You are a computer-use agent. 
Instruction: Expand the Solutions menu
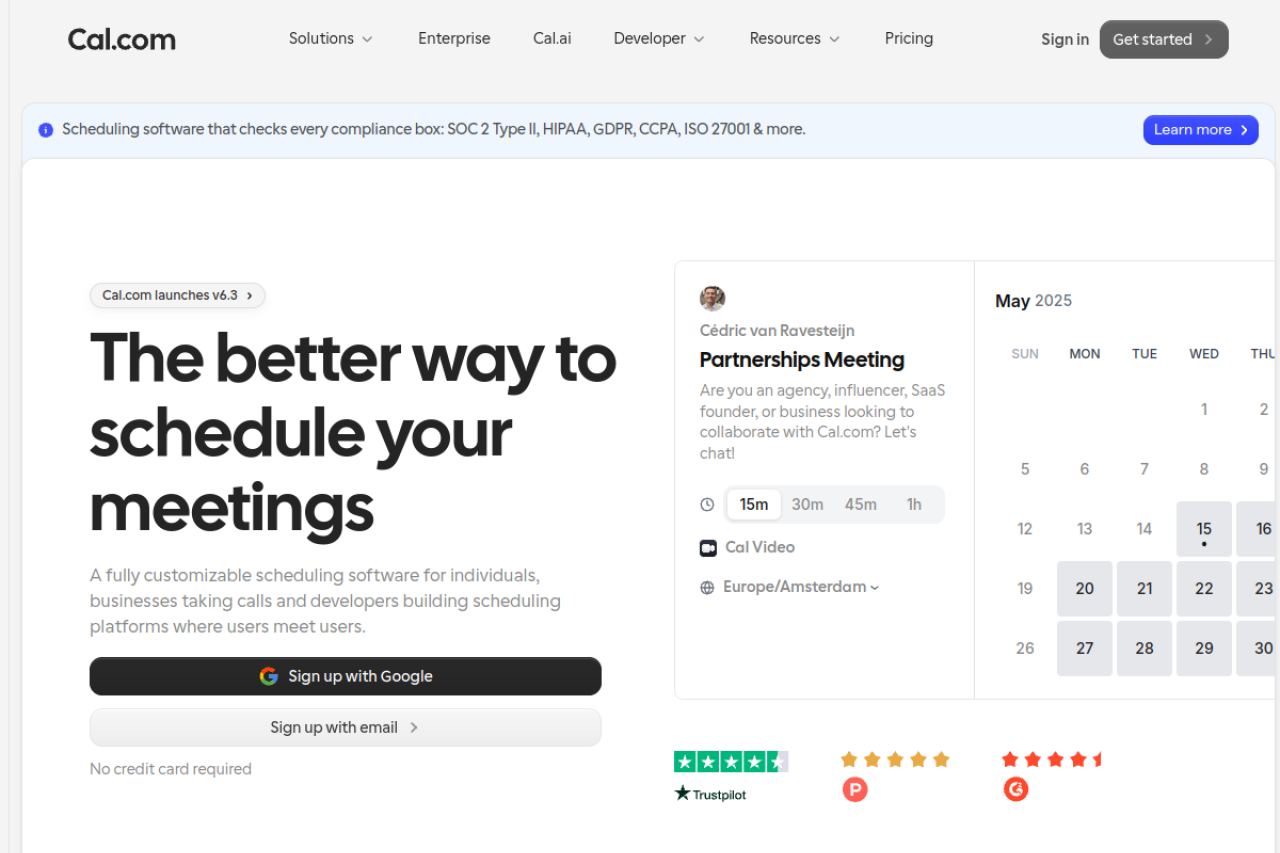tap(330, 39)
